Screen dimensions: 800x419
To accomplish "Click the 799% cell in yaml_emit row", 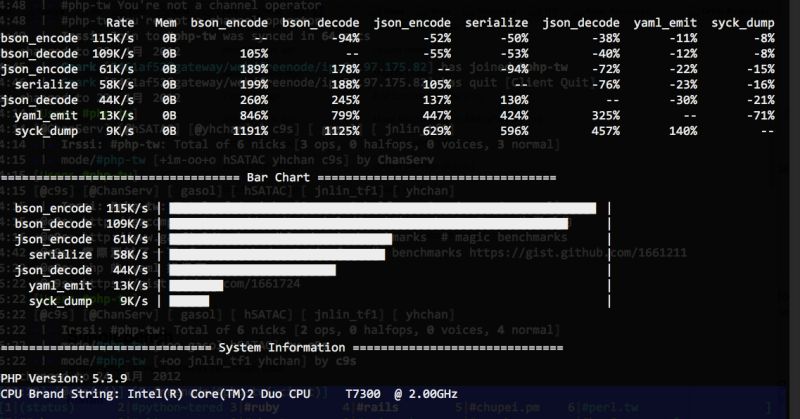I will [345, 116].
